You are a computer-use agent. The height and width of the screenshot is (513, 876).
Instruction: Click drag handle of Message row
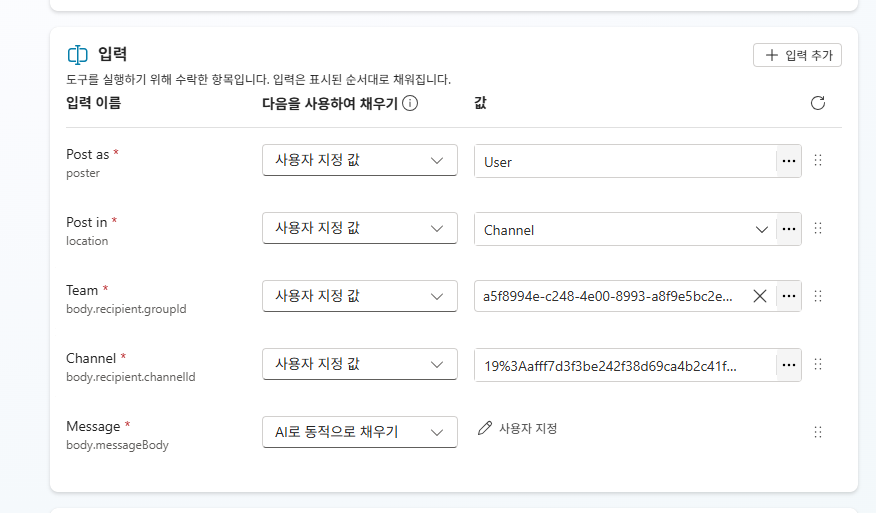pyautogui.click(x=818, y=432)
